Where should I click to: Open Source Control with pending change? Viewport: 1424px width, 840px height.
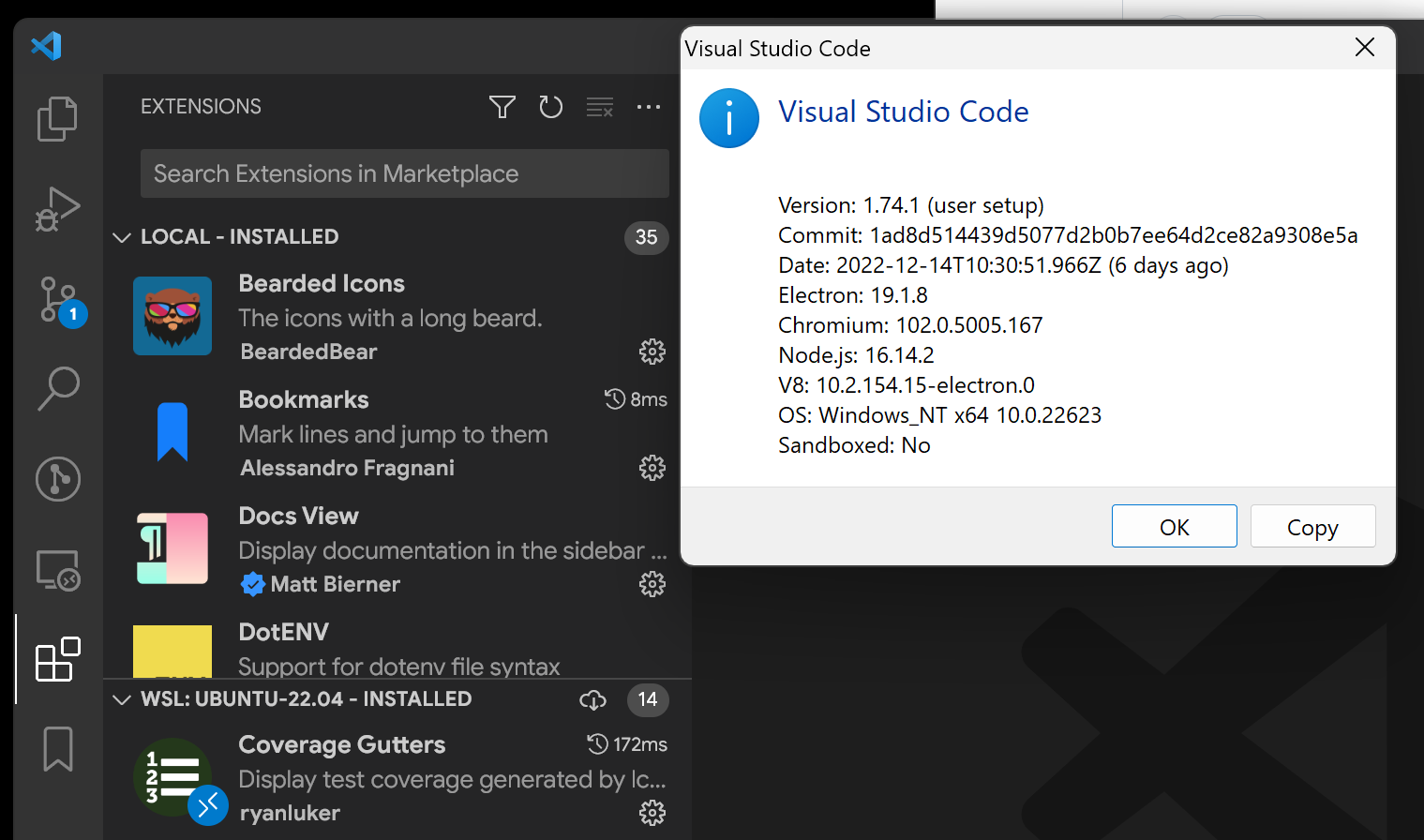[57, 298]
